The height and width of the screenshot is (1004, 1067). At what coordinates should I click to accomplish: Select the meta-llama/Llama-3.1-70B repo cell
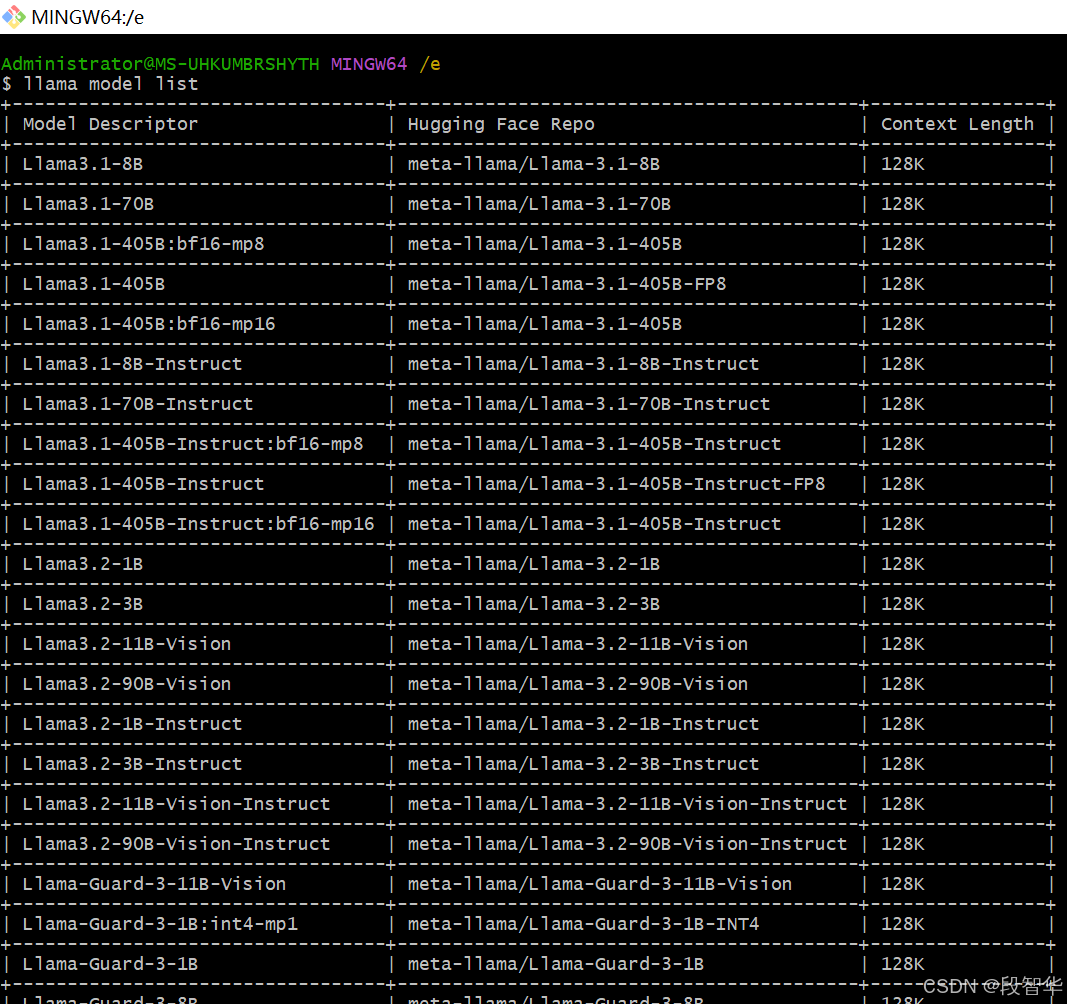pos(539,204)
